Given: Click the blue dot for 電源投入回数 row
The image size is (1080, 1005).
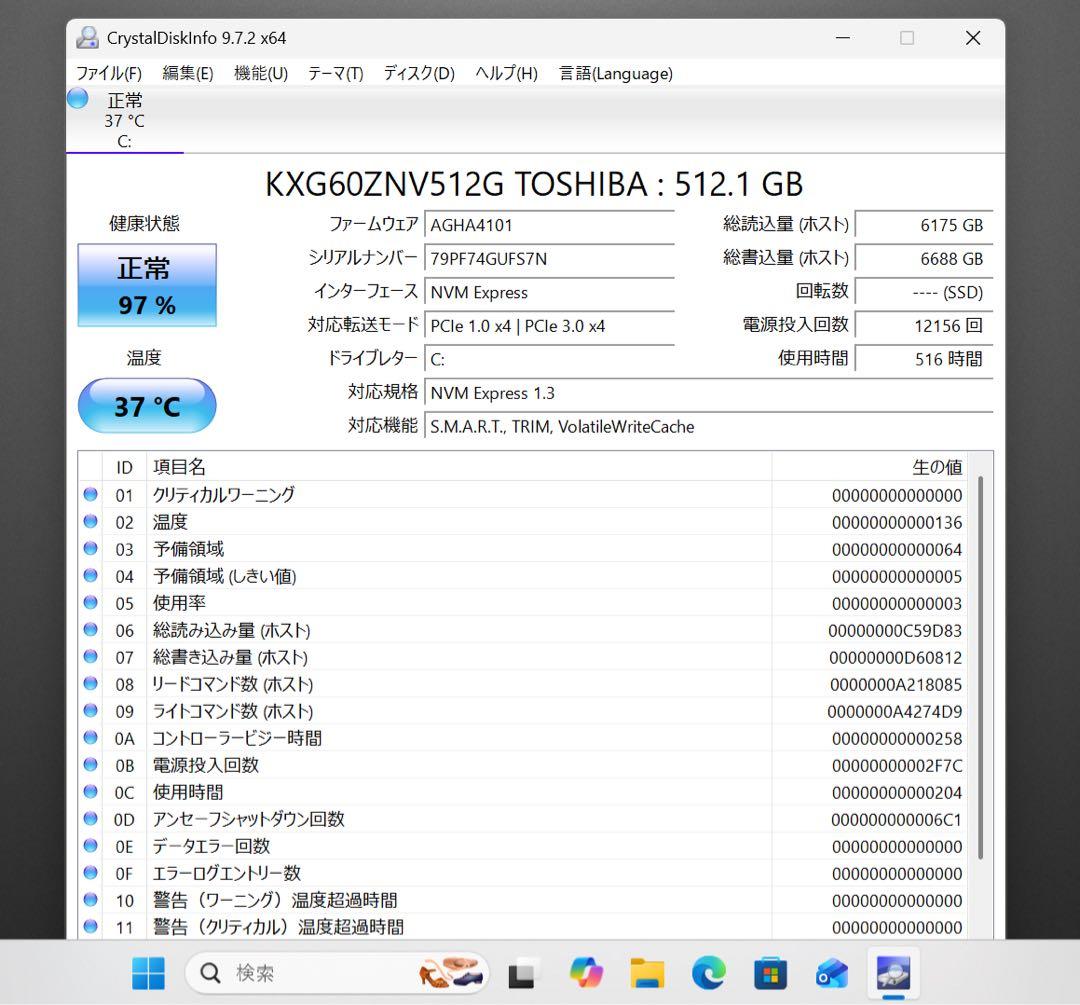Looking at the screenshot, I should pyautogui.click(x=90, y=766).
